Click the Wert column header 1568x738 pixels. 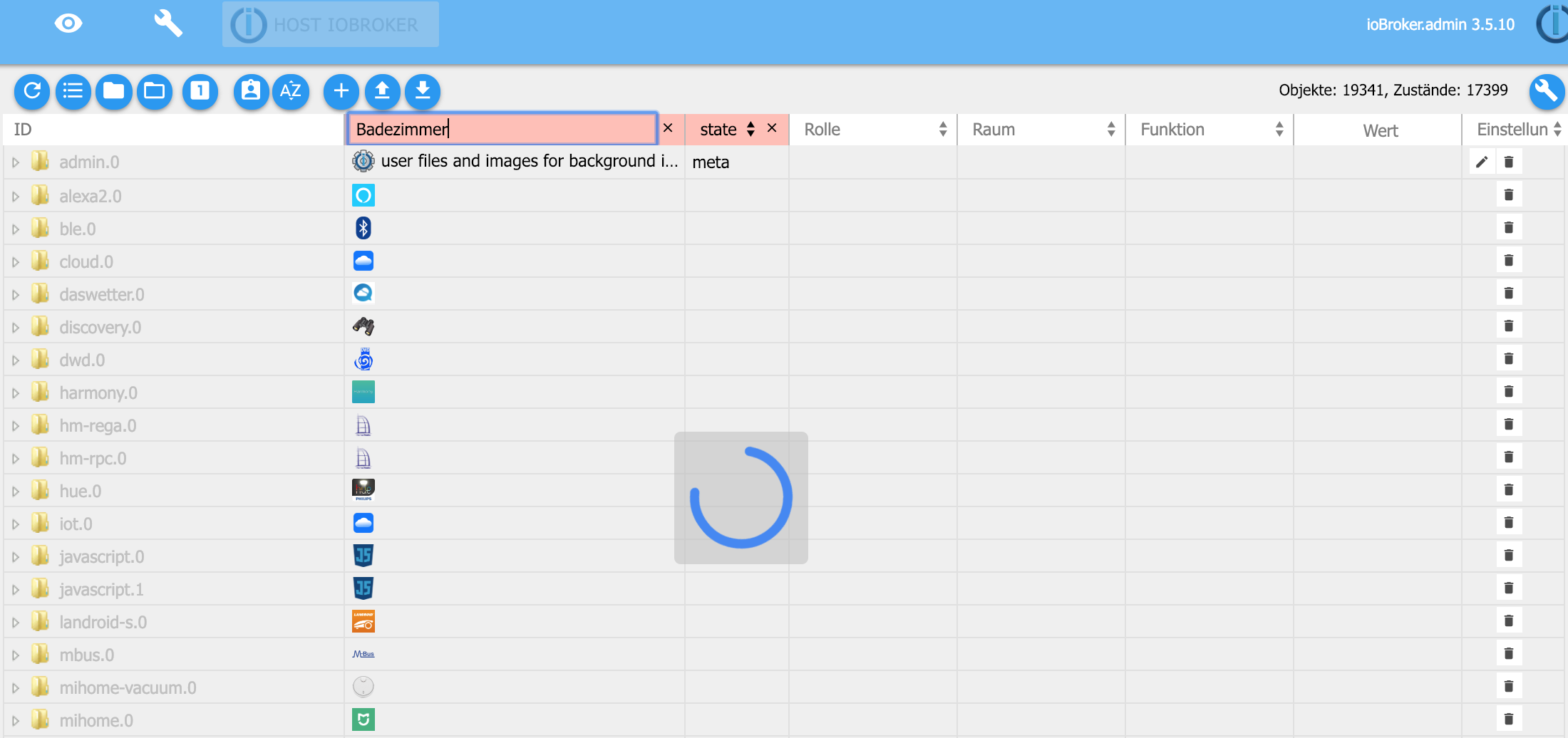[x=1381, y=130]
